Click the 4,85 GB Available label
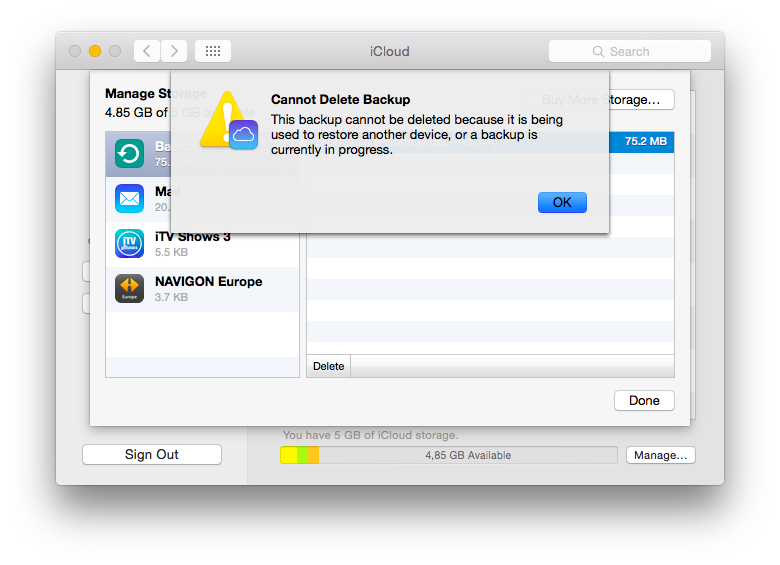The height and width of the screenshot is (565, 780). point(468,456)
